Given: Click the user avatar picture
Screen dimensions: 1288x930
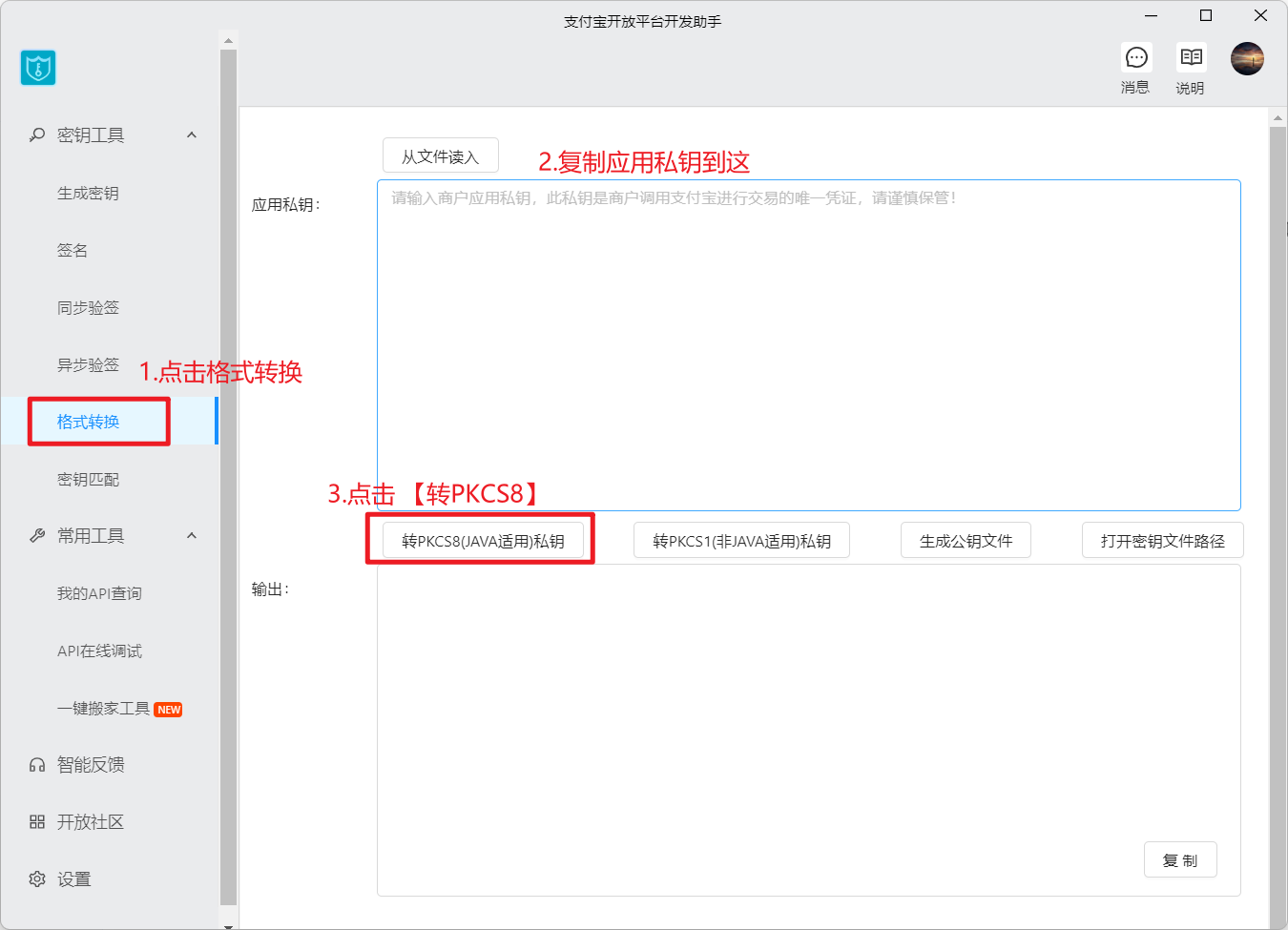Looking at the screenshot, I should coord(1247,58).
